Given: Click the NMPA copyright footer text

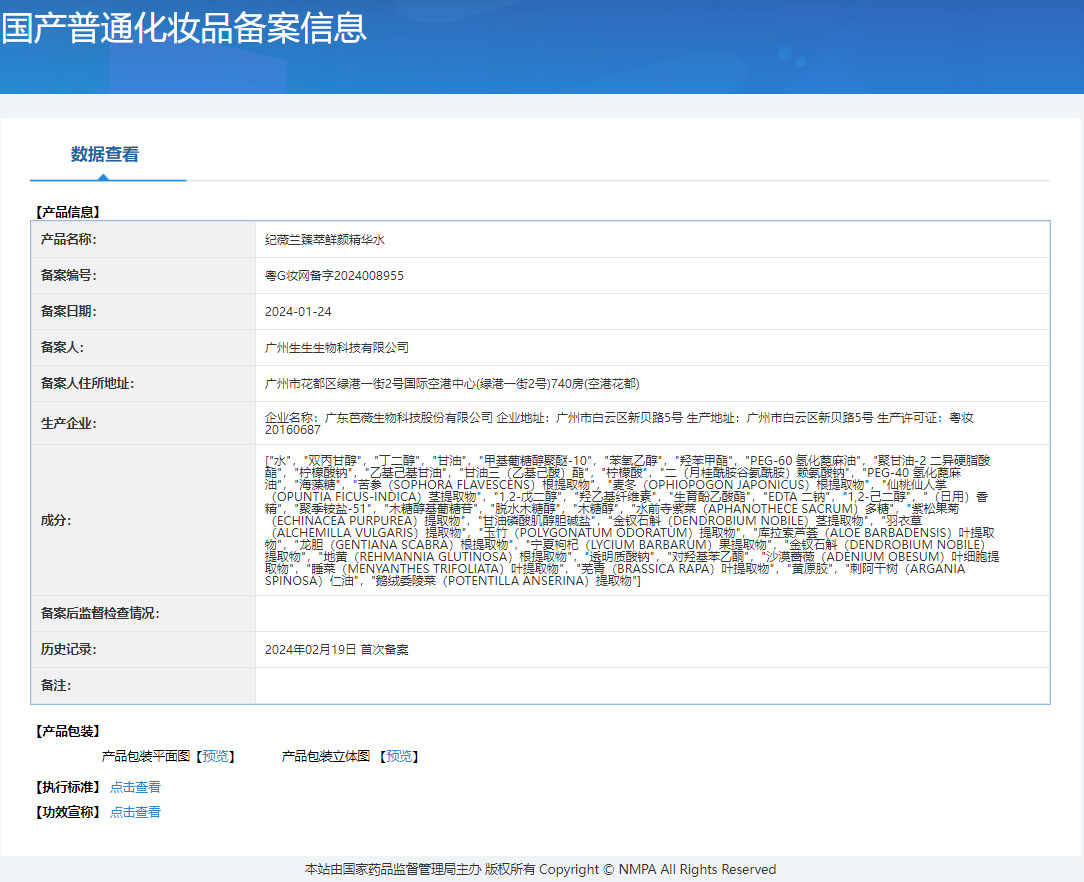Looking at the screenshot, I should click(x=540, y=869).
